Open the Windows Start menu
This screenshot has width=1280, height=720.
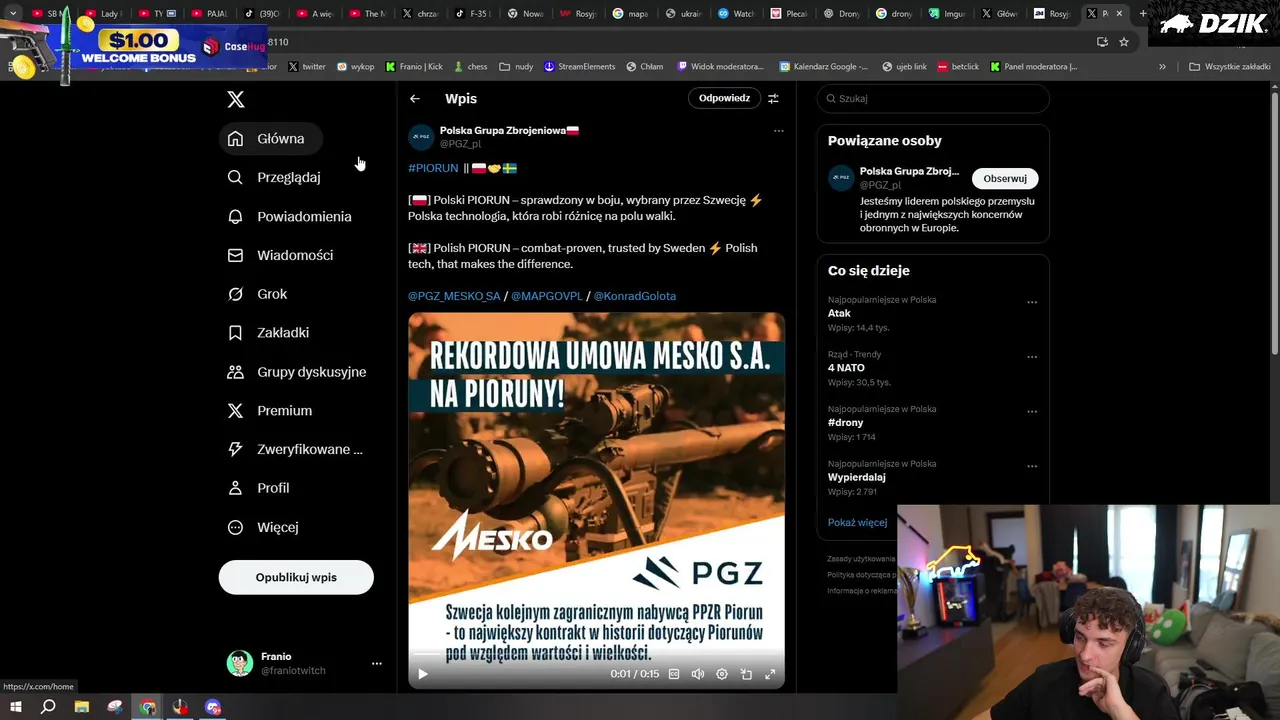tap(15, 707)
